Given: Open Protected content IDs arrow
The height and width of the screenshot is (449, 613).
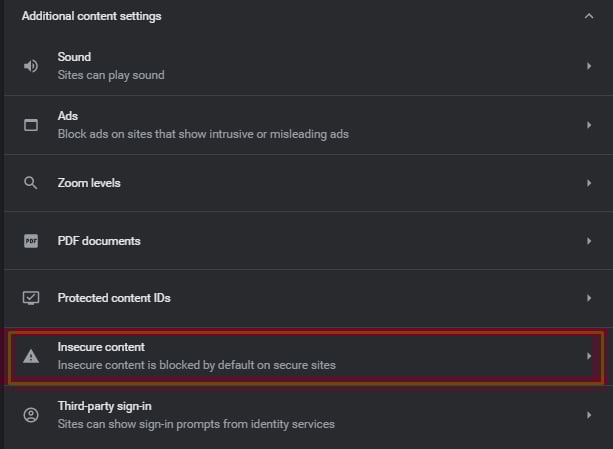Looking at the screenshot, I should 589,298.
